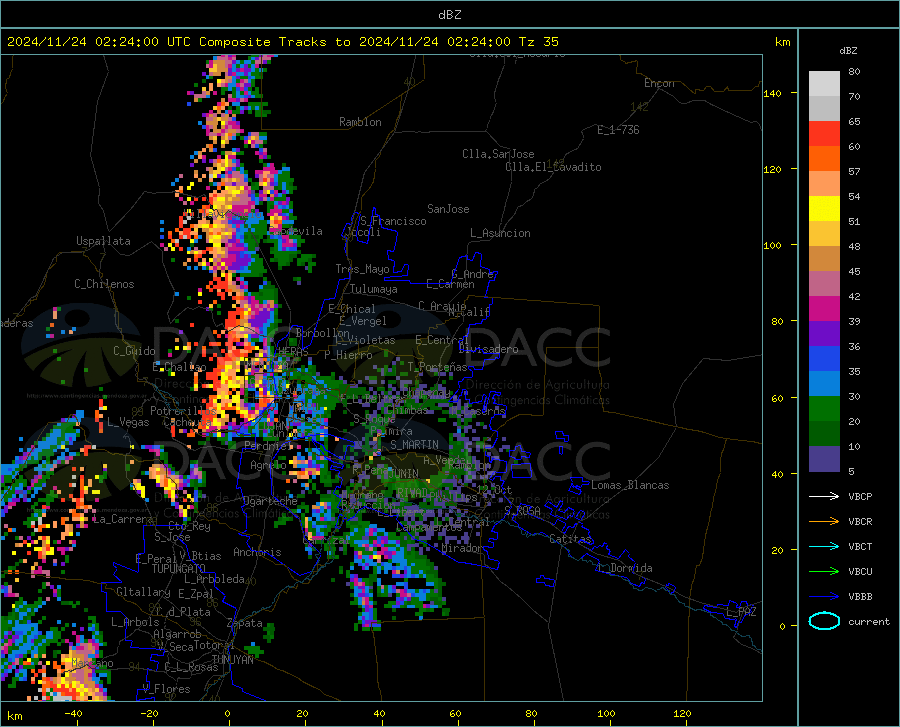Click the green VBCU arrow legend icon
This screenshot has height=727, width=900.
pos(824,572)
